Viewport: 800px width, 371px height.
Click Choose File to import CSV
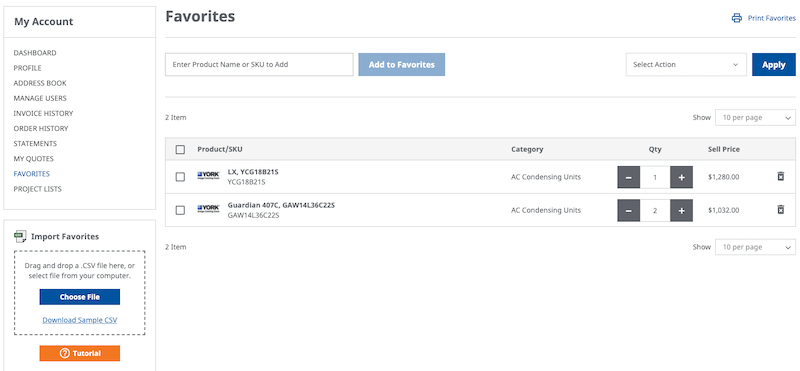pyautogui.click(x=80, y=297)
